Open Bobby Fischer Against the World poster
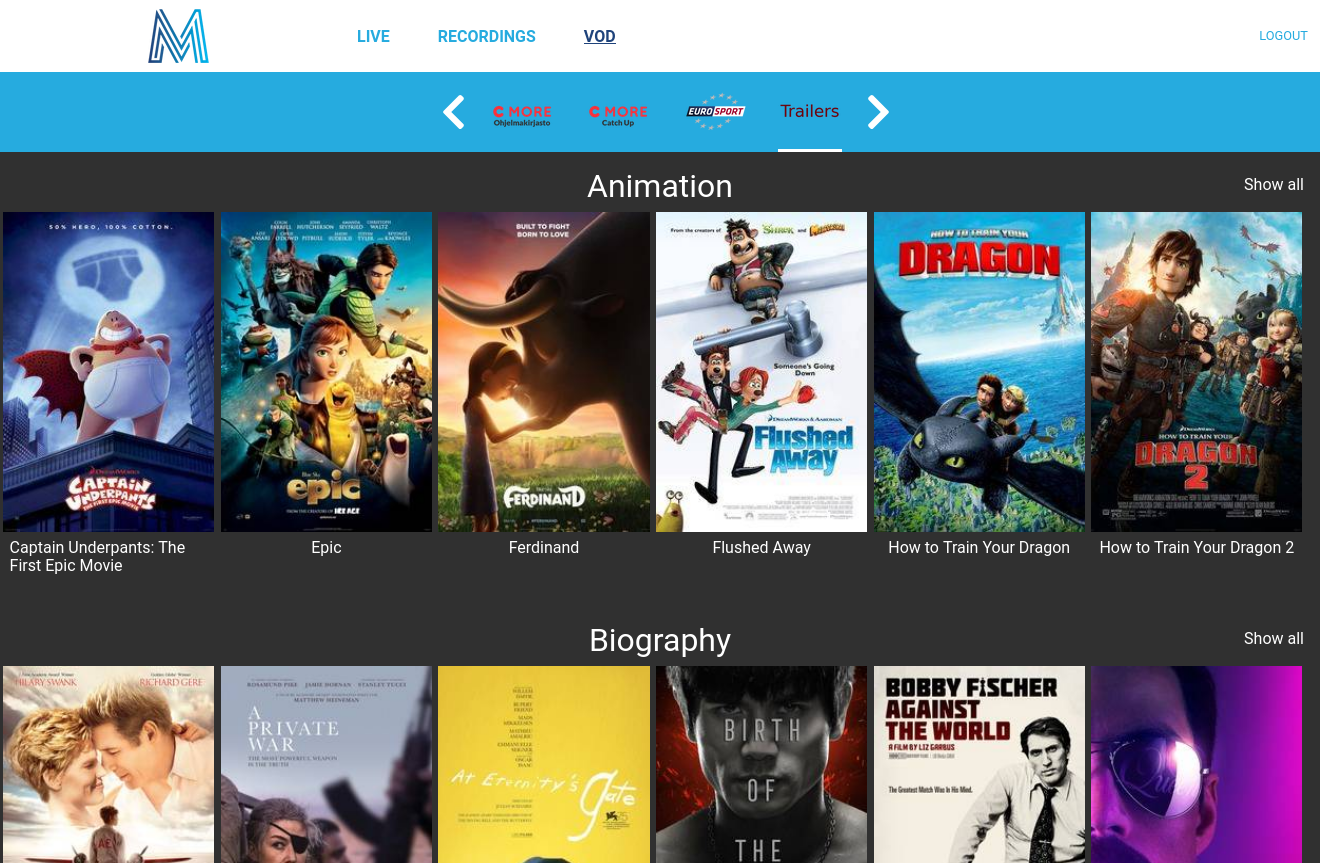The width and height of the screenshot is (1320, 863). 979,764
